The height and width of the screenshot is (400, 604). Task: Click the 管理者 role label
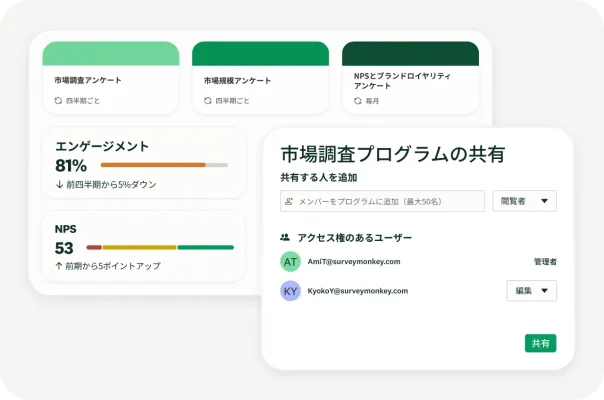coord(545,262)
